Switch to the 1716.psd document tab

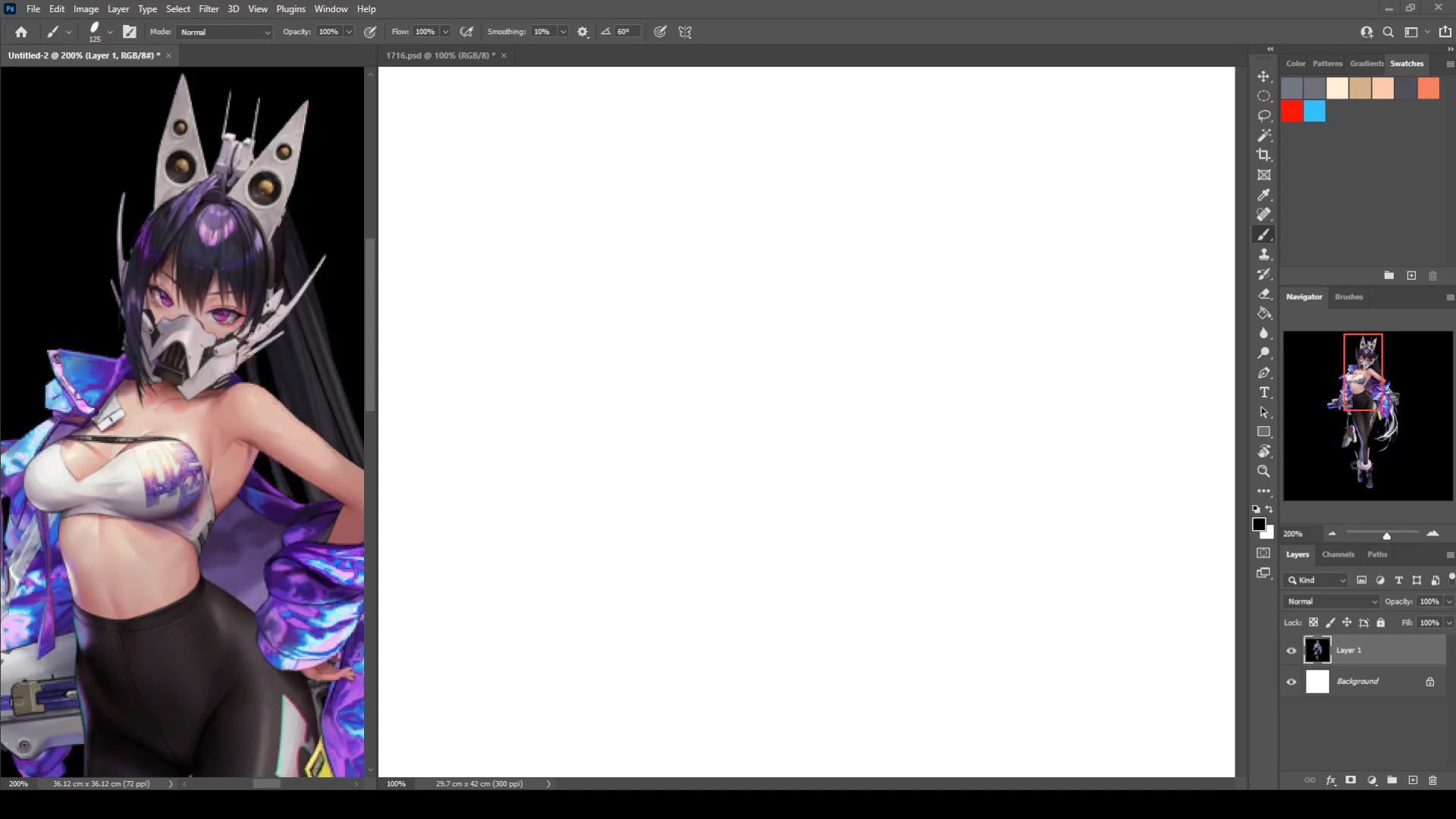point(440,55)
